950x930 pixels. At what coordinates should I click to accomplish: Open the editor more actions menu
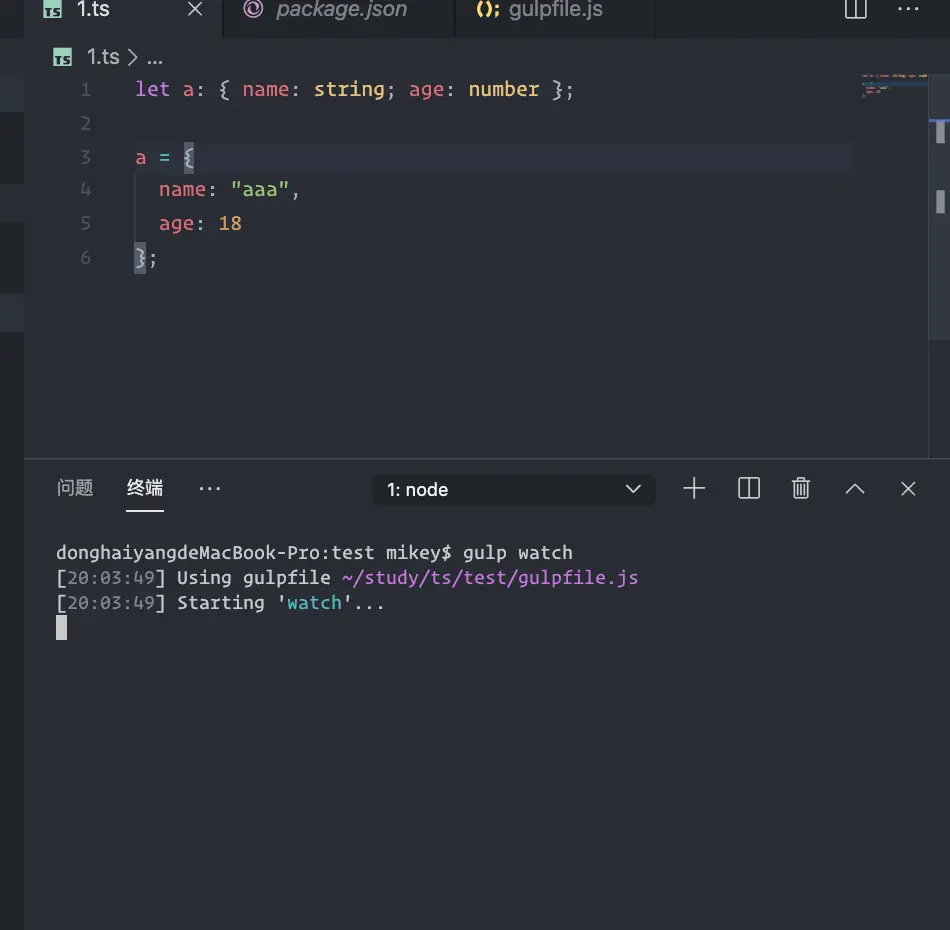pyautogui.click(x=908, y=9)
